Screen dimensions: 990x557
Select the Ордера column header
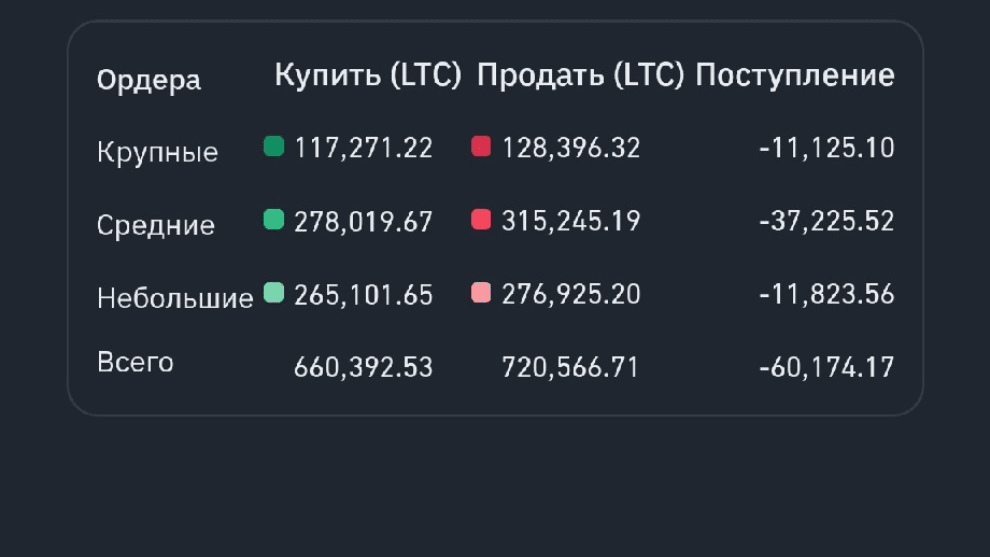(x=149, y=81)
